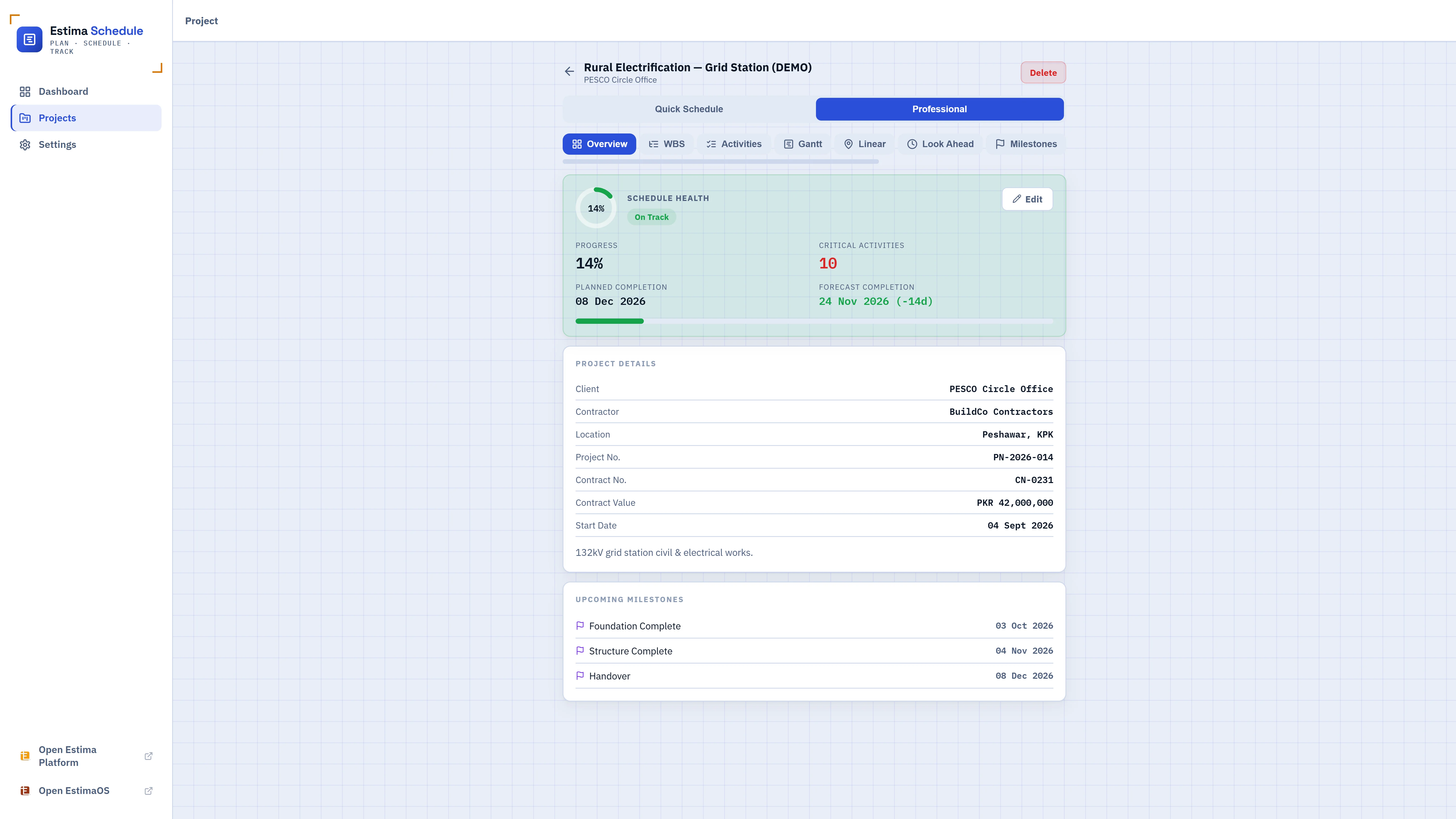Image resolution: width=1456 pixels, height=819 pixels.
Task: Click the Linear map pin icon
Action: (848, 144)
